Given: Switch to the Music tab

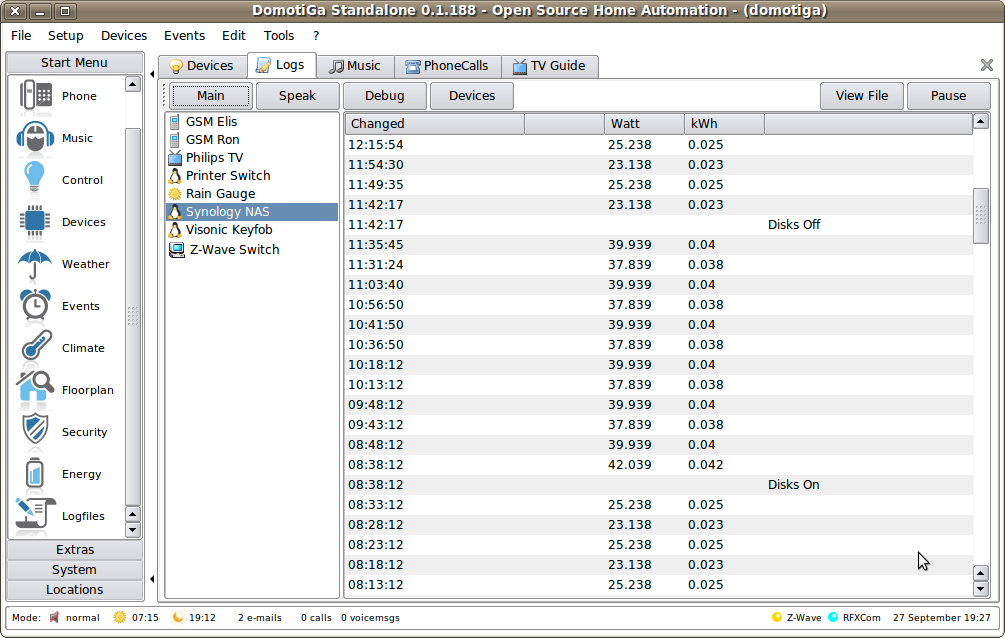Looking at the screenshot, I should (355, 66).
